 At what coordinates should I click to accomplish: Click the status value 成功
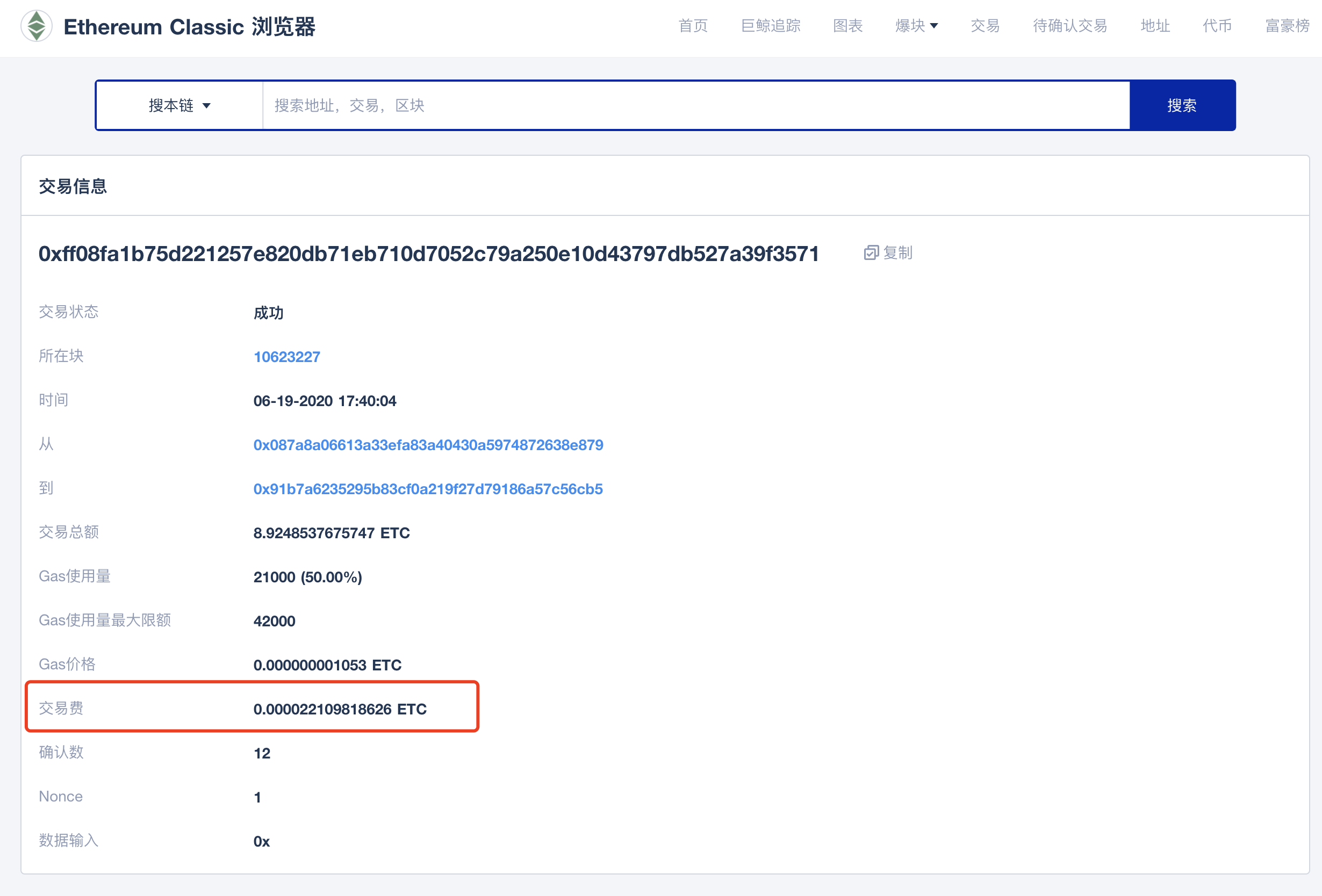click(269, 313)
